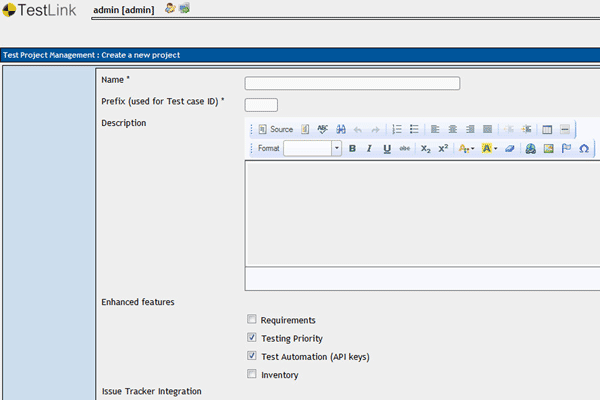Click the Format-row toolbar drag handle
Screen dimensions: 600x400
click(251, 149)
